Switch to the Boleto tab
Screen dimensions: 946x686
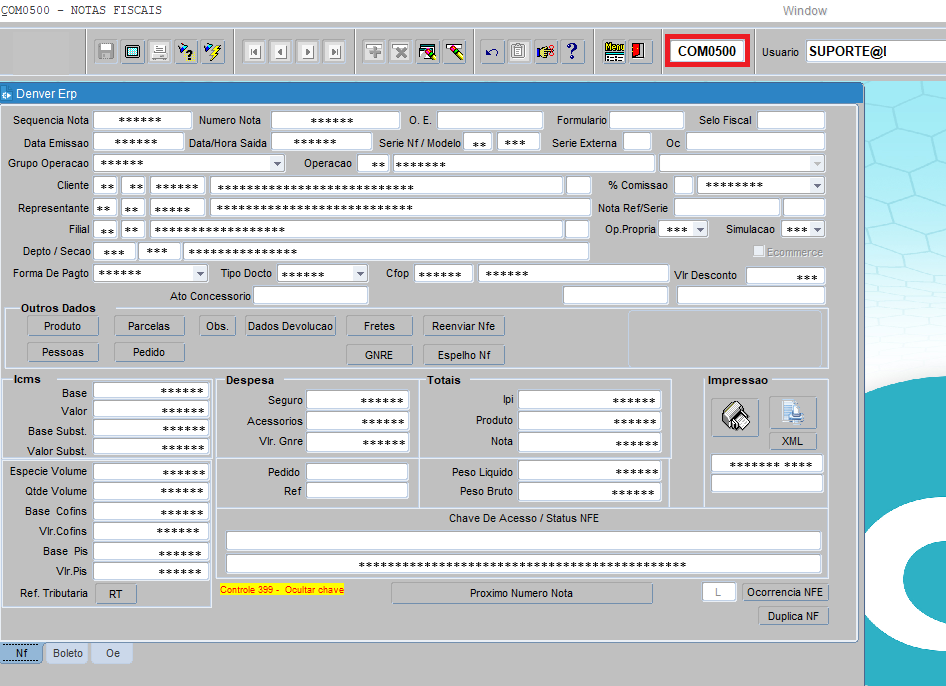tap(68, 653)
